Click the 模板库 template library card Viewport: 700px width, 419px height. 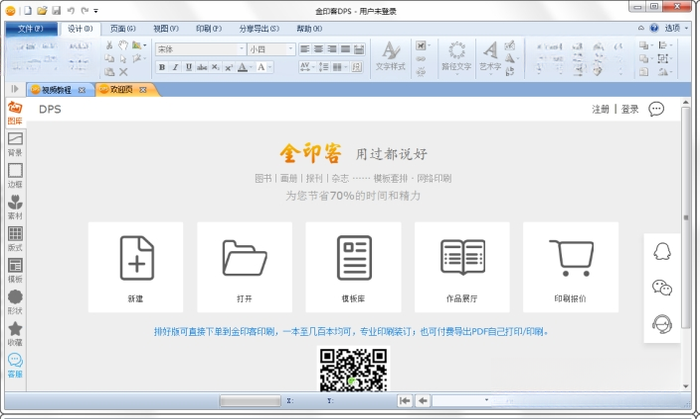pyautogui.click(x=353, y=267)
